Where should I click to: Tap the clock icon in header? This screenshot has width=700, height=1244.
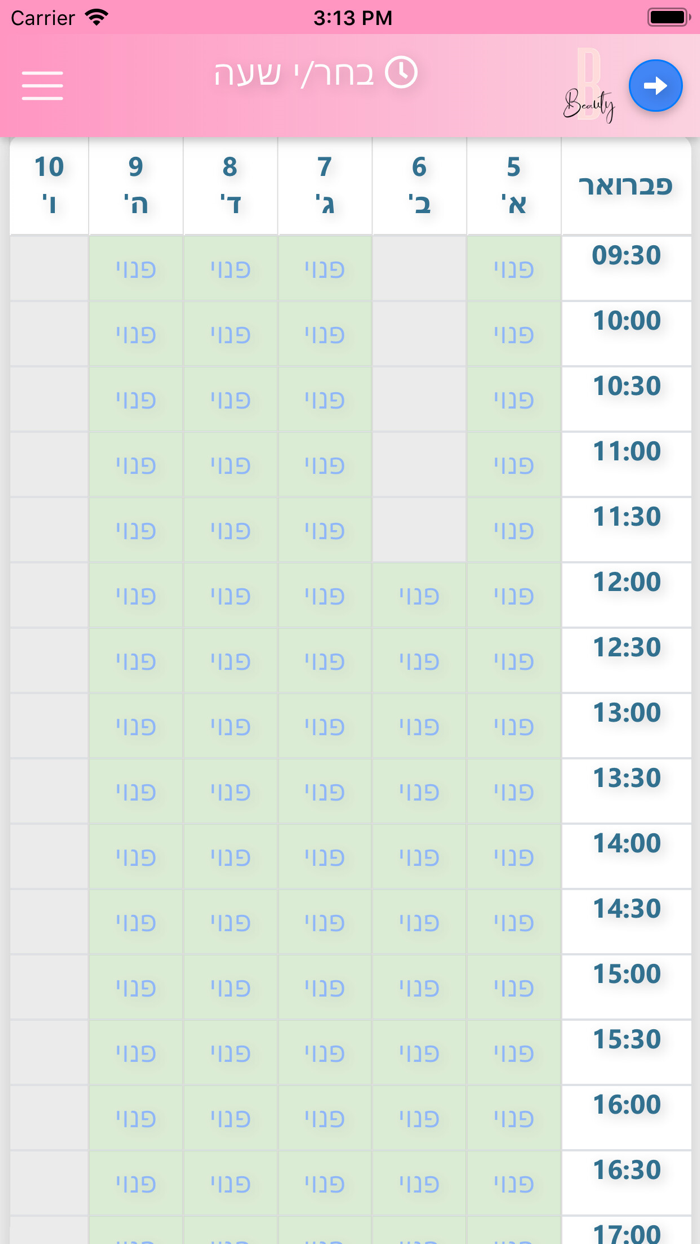click(401, 73)
